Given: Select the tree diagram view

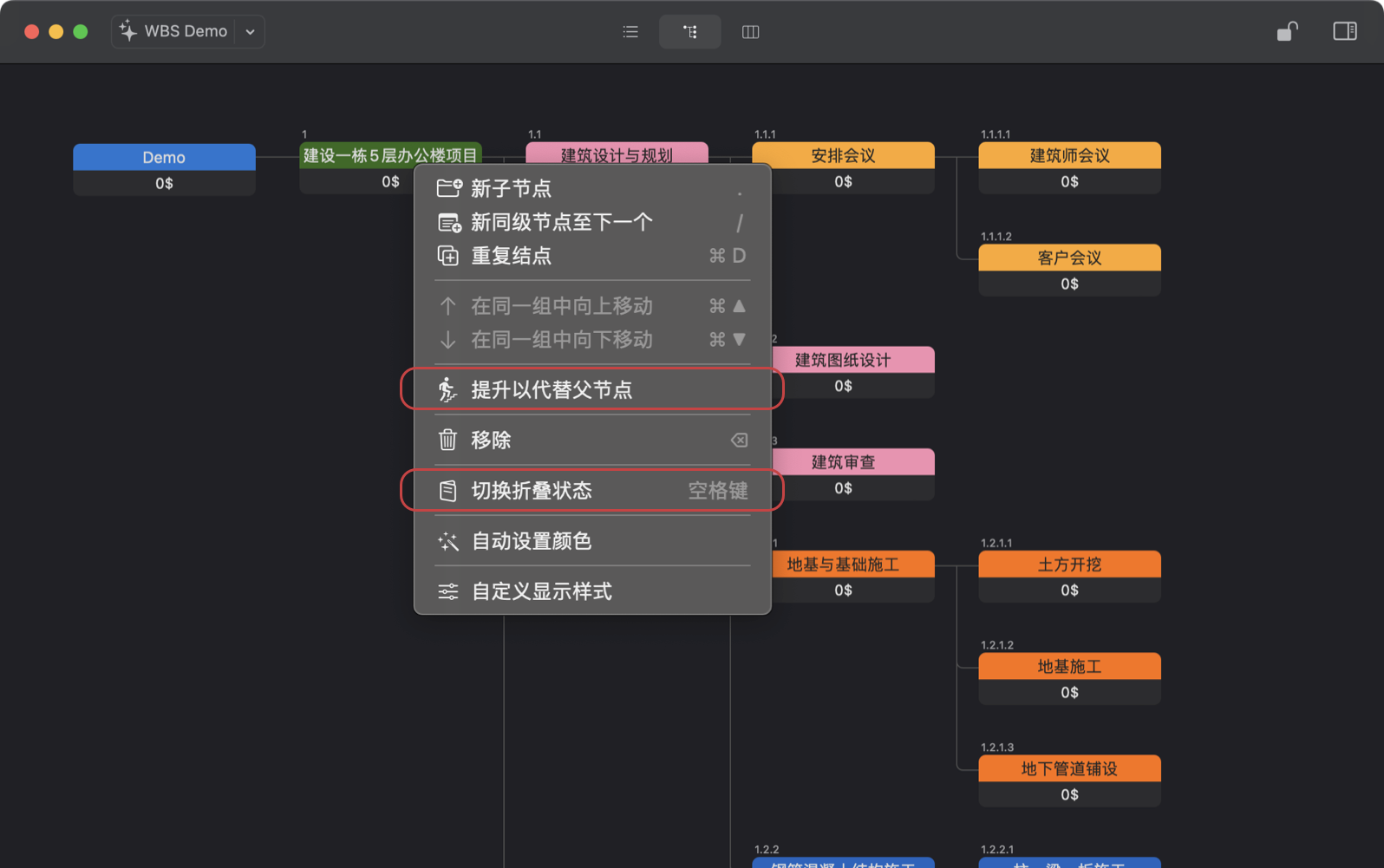Looking at the screenshot, I should (x=689, y=32).
